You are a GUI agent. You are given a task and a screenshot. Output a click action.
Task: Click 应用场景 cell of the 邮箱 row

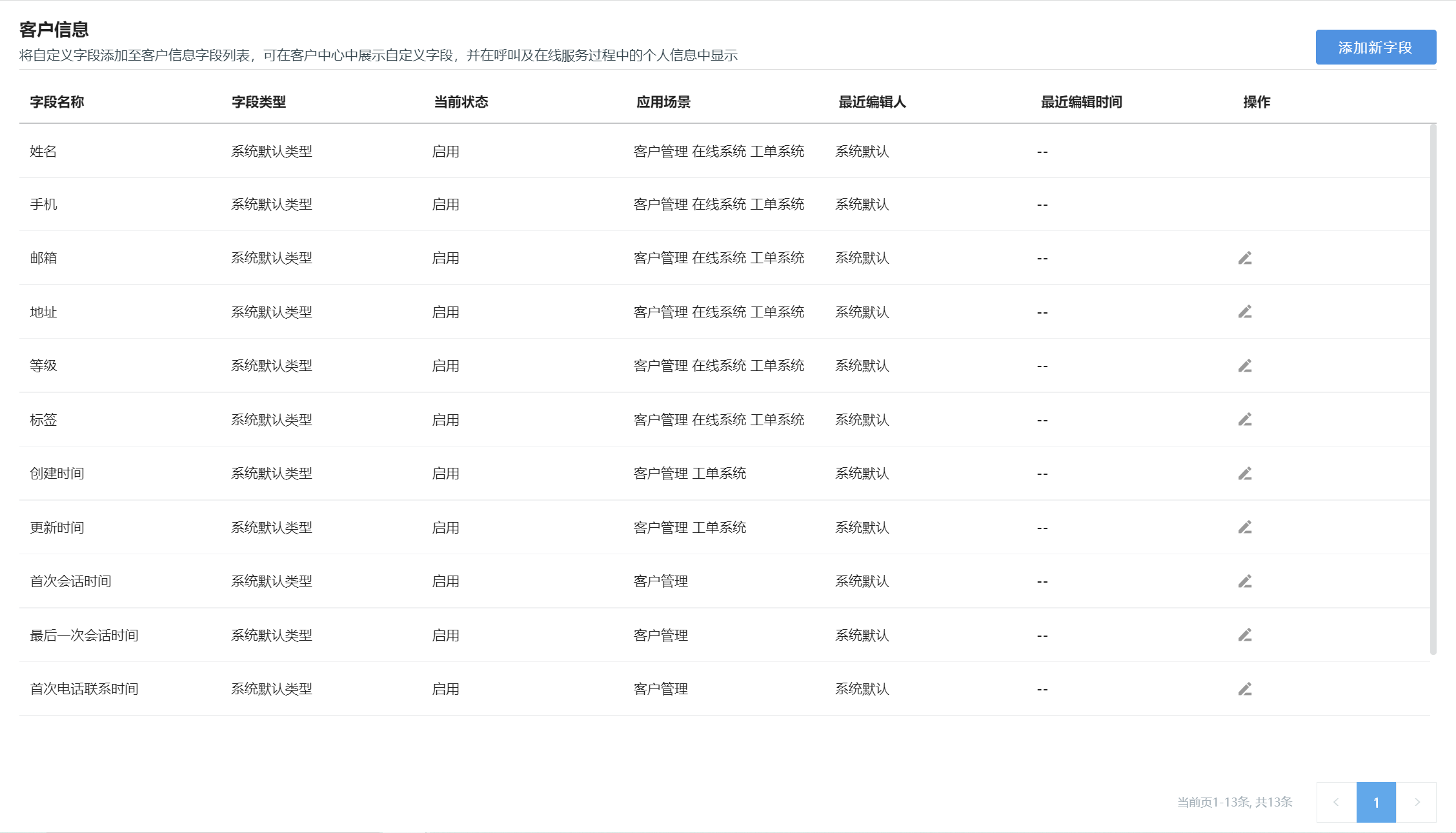718,258
